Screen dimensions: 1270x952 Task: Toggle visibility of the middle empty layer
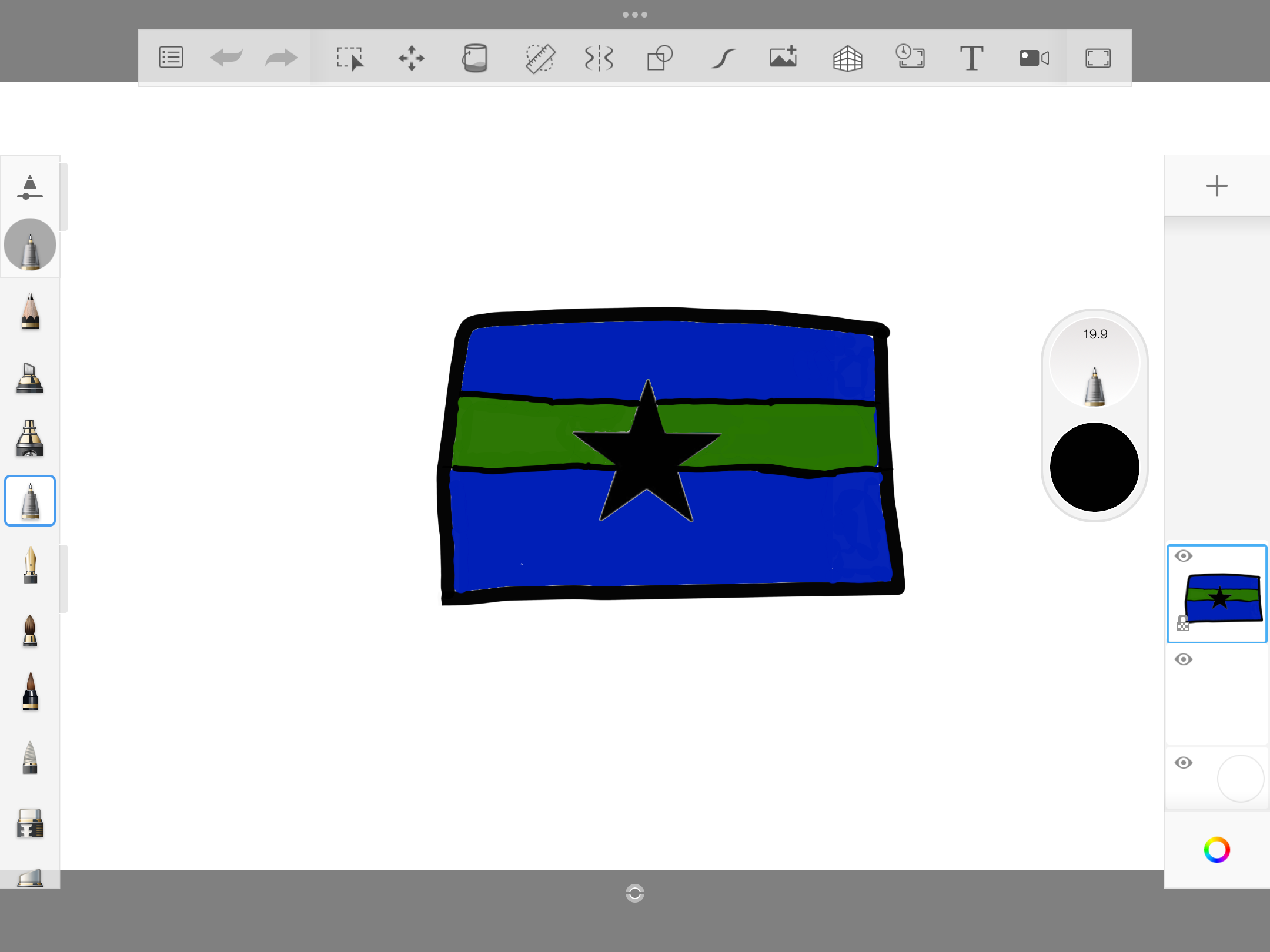[x=1184, y=659]
